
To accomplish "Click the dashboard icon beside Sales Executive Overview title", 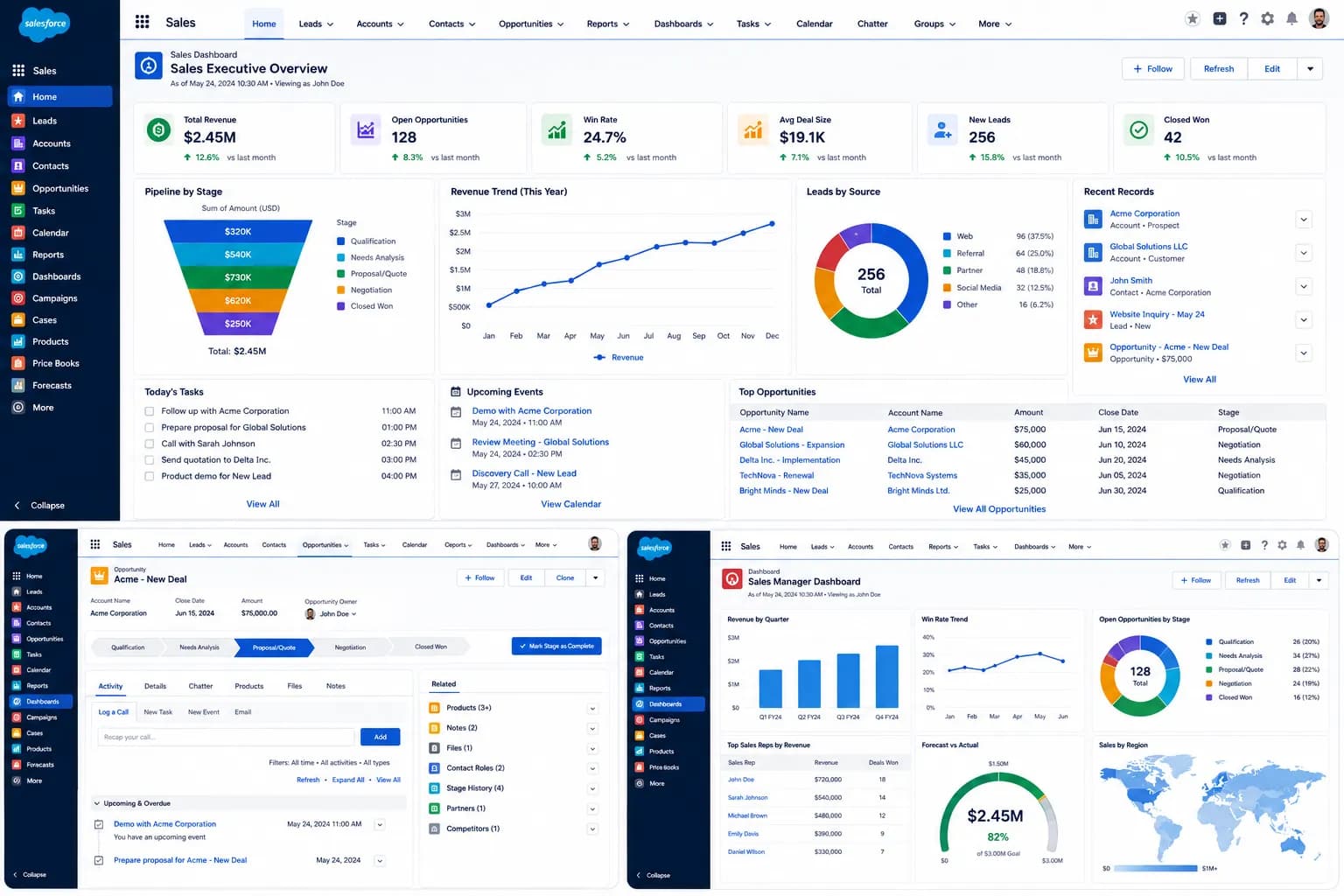I will (x=149, y=66).
